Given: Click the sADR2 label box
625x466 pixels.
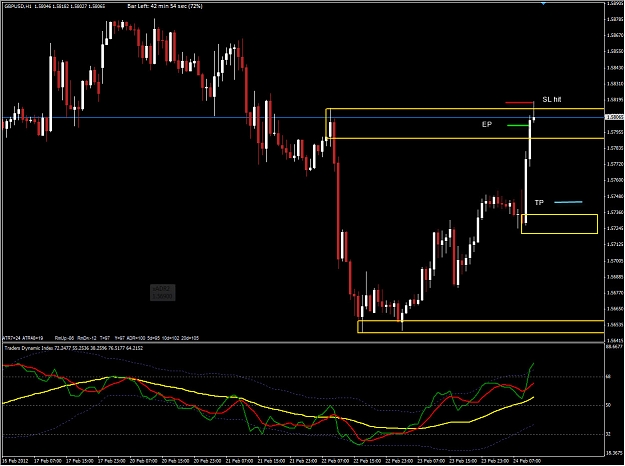Looking at the screenshot, I should [x=163, y=293].
